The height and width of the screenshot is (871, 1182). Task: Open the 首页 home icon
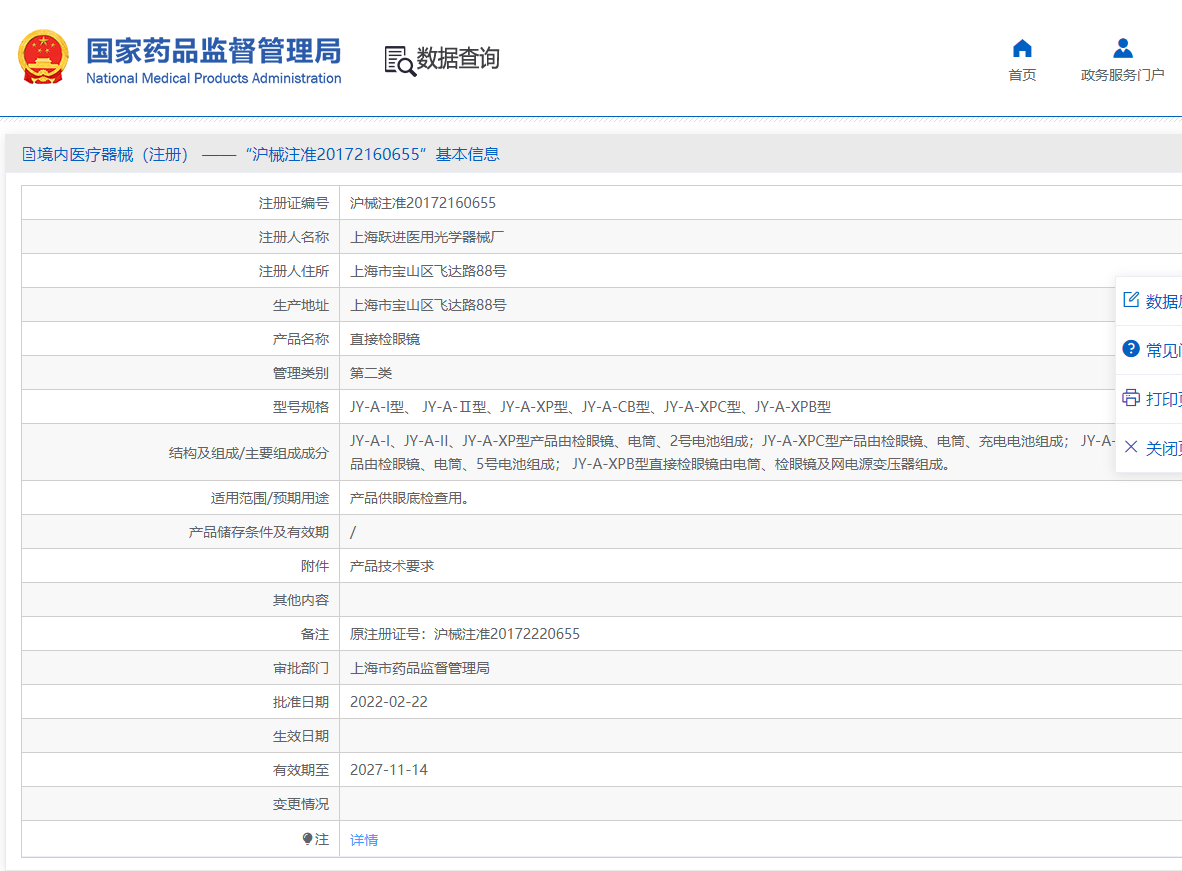pos(1022,48)
